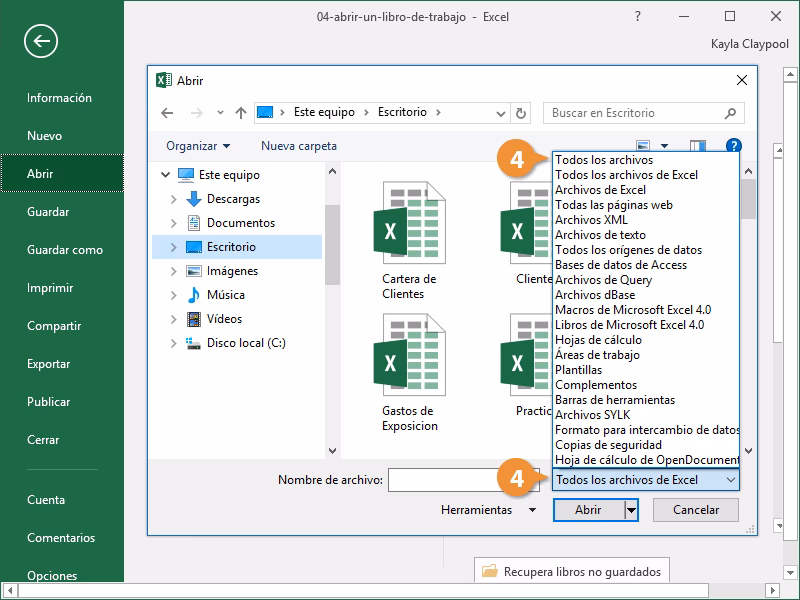
Task: Open the Abrir button's split dropdown arrow
Action: 633,509
